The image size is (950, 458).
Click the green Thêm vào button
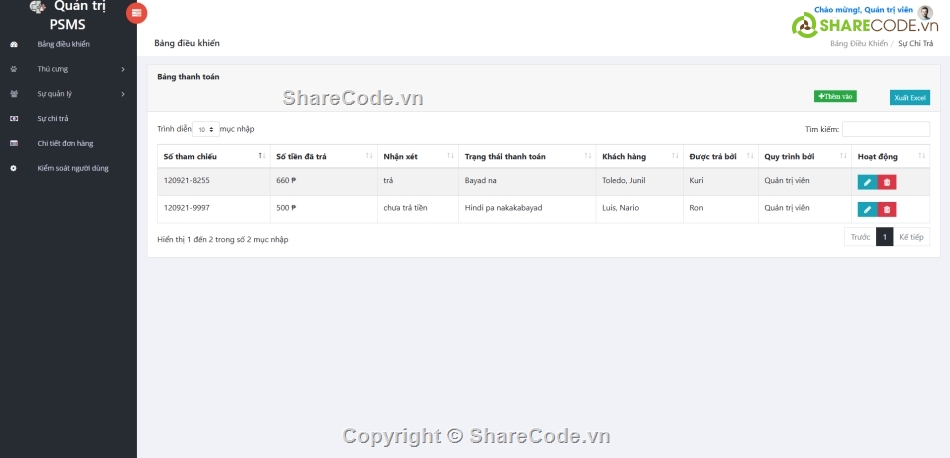pos(835,96)
